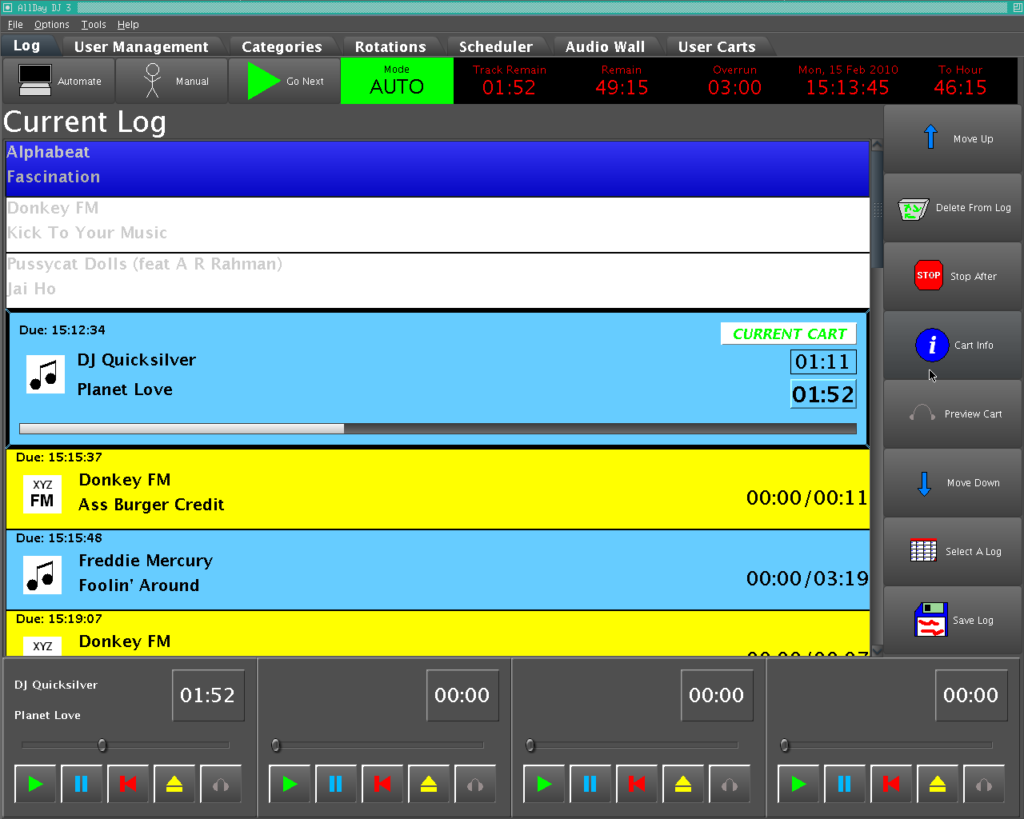The height and width of the screenshot is (819, 1024).
Task: Play the third player deck
Action: tap(544, 783)
